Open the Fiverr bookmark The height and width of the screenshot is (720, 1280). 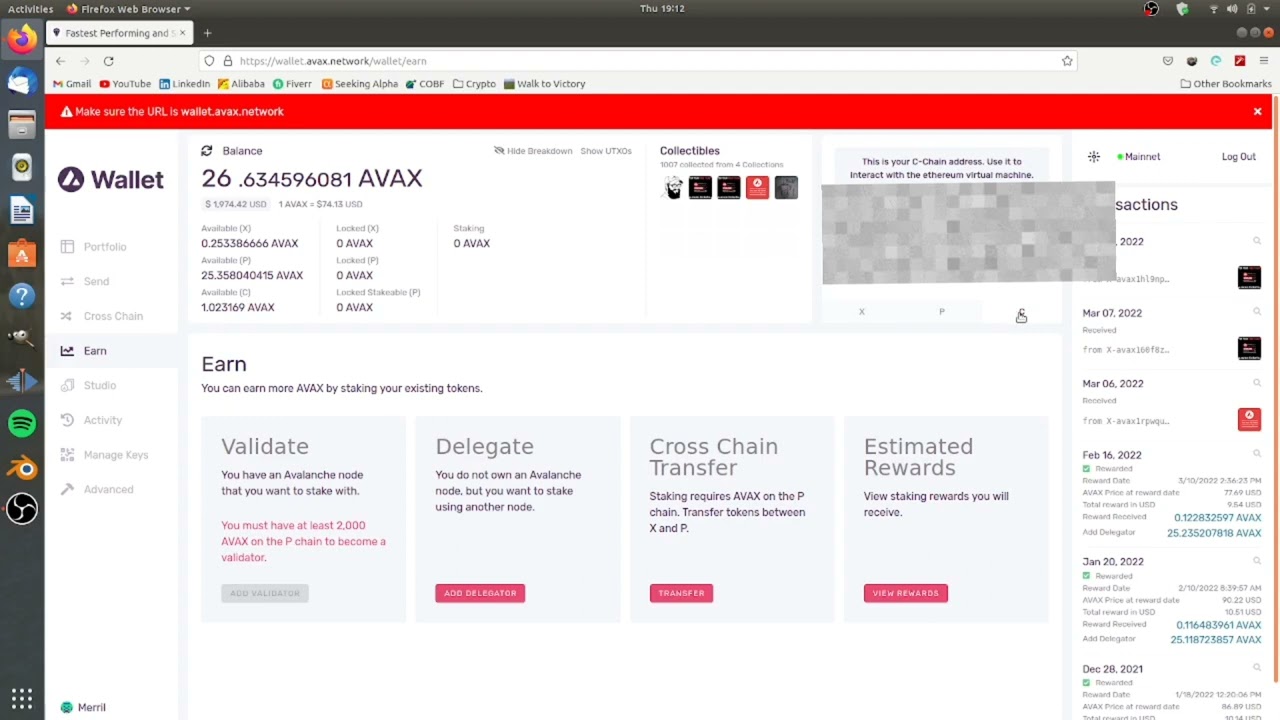(292, 84)
